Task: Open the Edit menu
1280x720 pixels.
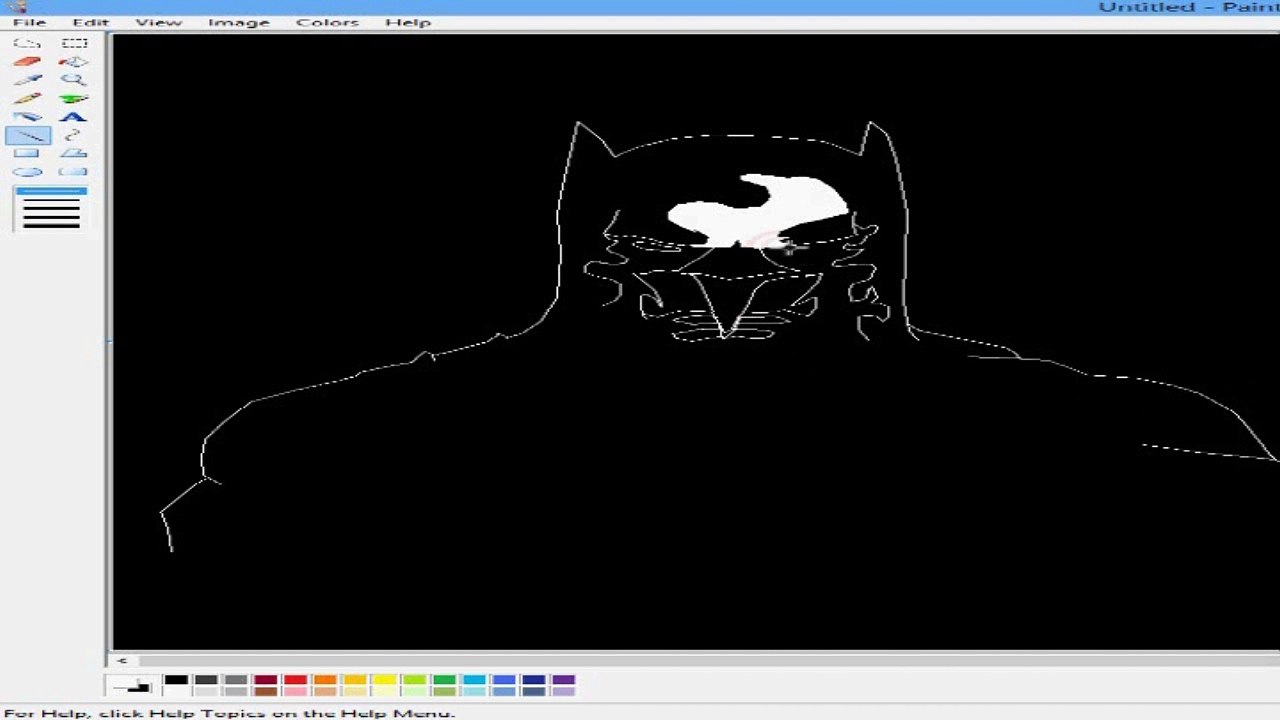Action: (x=90, y=22)
